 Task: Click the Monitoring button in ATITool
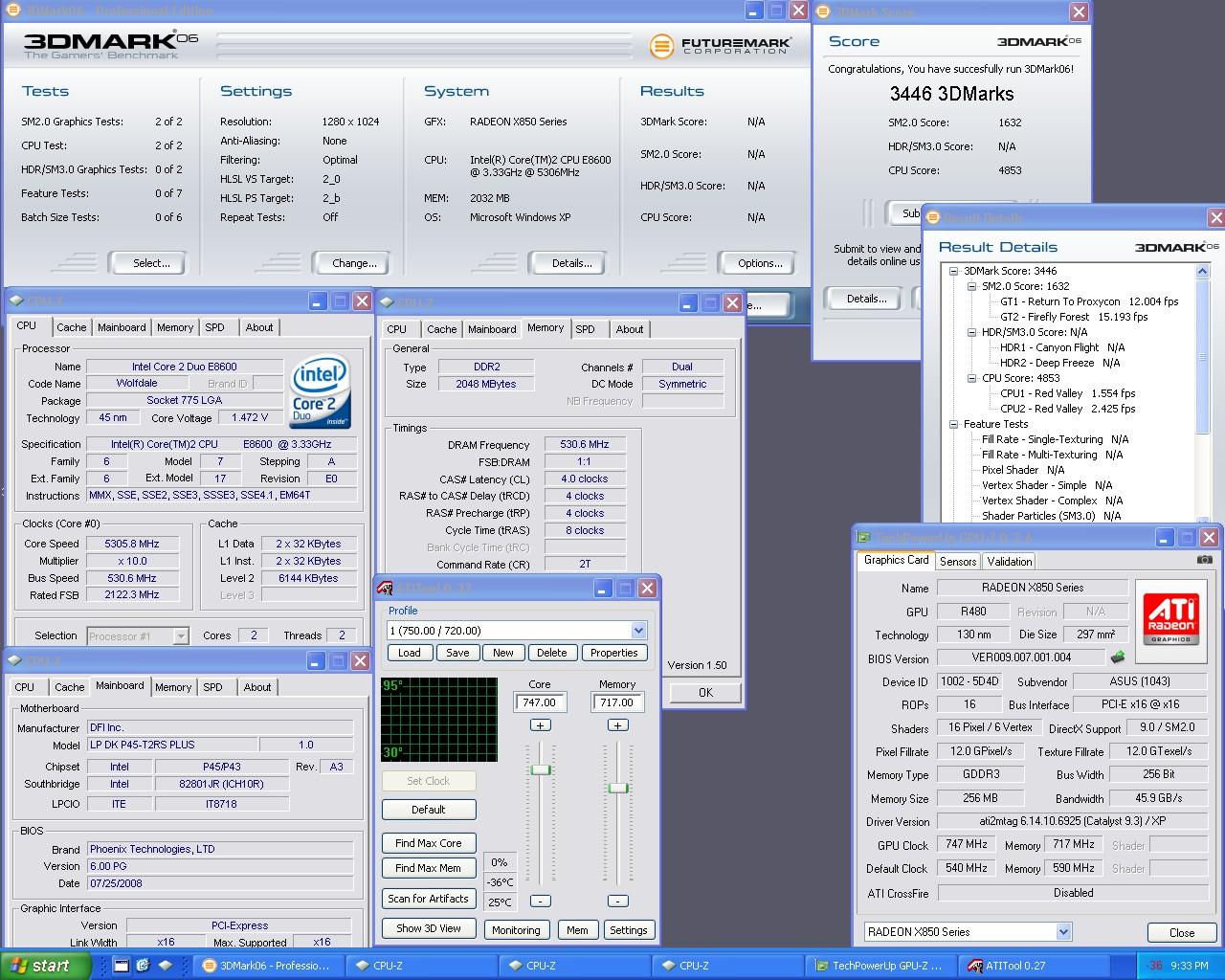[516, 930]
